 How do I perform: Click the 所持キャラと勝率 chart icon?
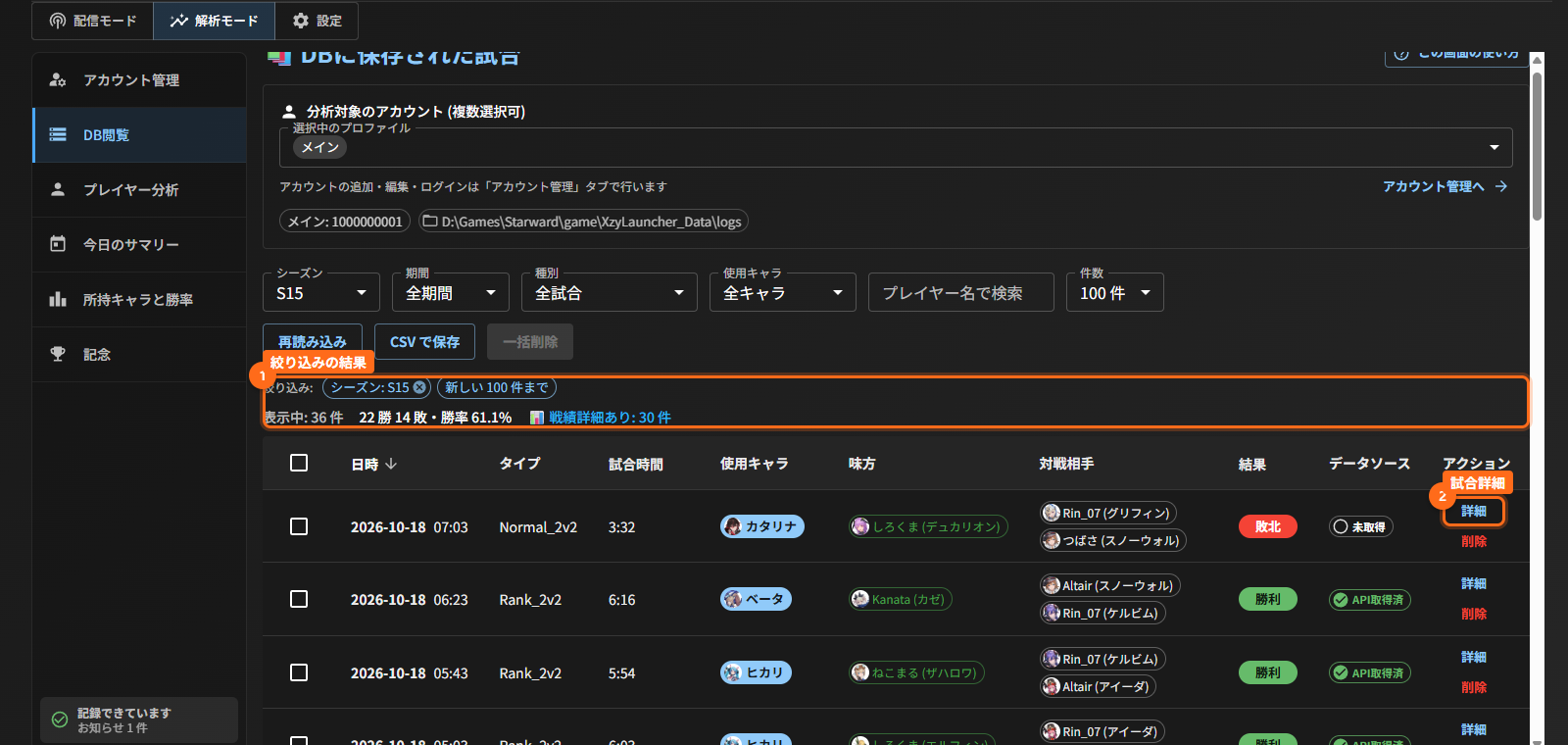pyautogui.click(x=58, y=299)
